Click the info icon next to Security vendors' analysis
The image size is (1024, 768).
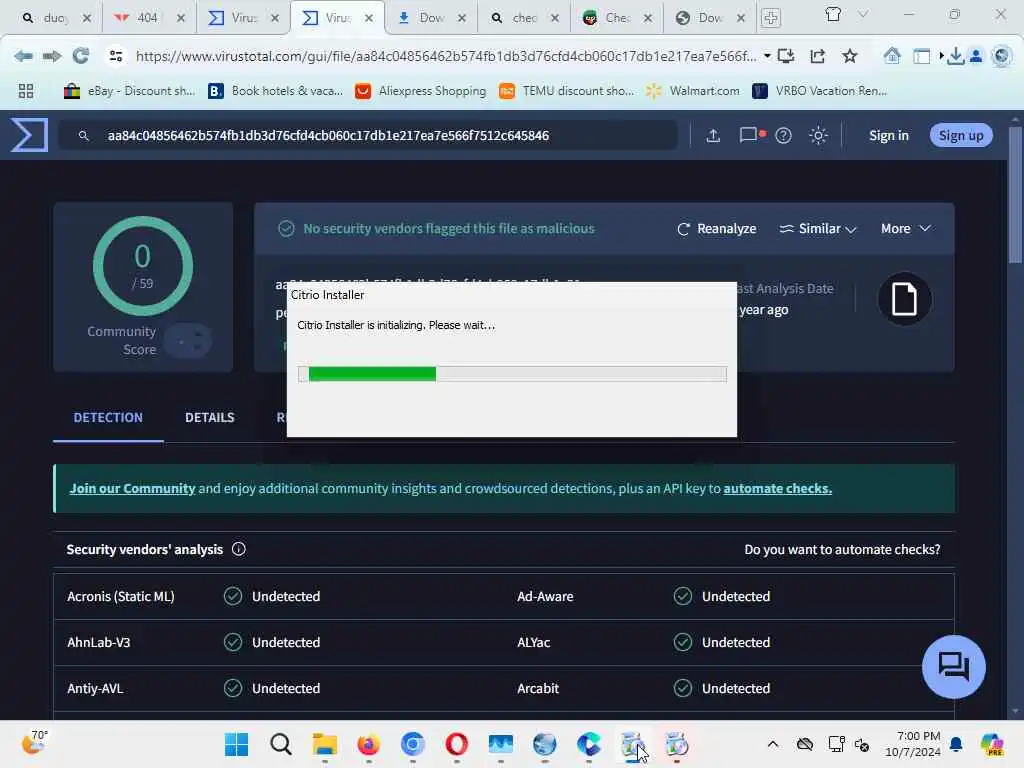[239, 549]
